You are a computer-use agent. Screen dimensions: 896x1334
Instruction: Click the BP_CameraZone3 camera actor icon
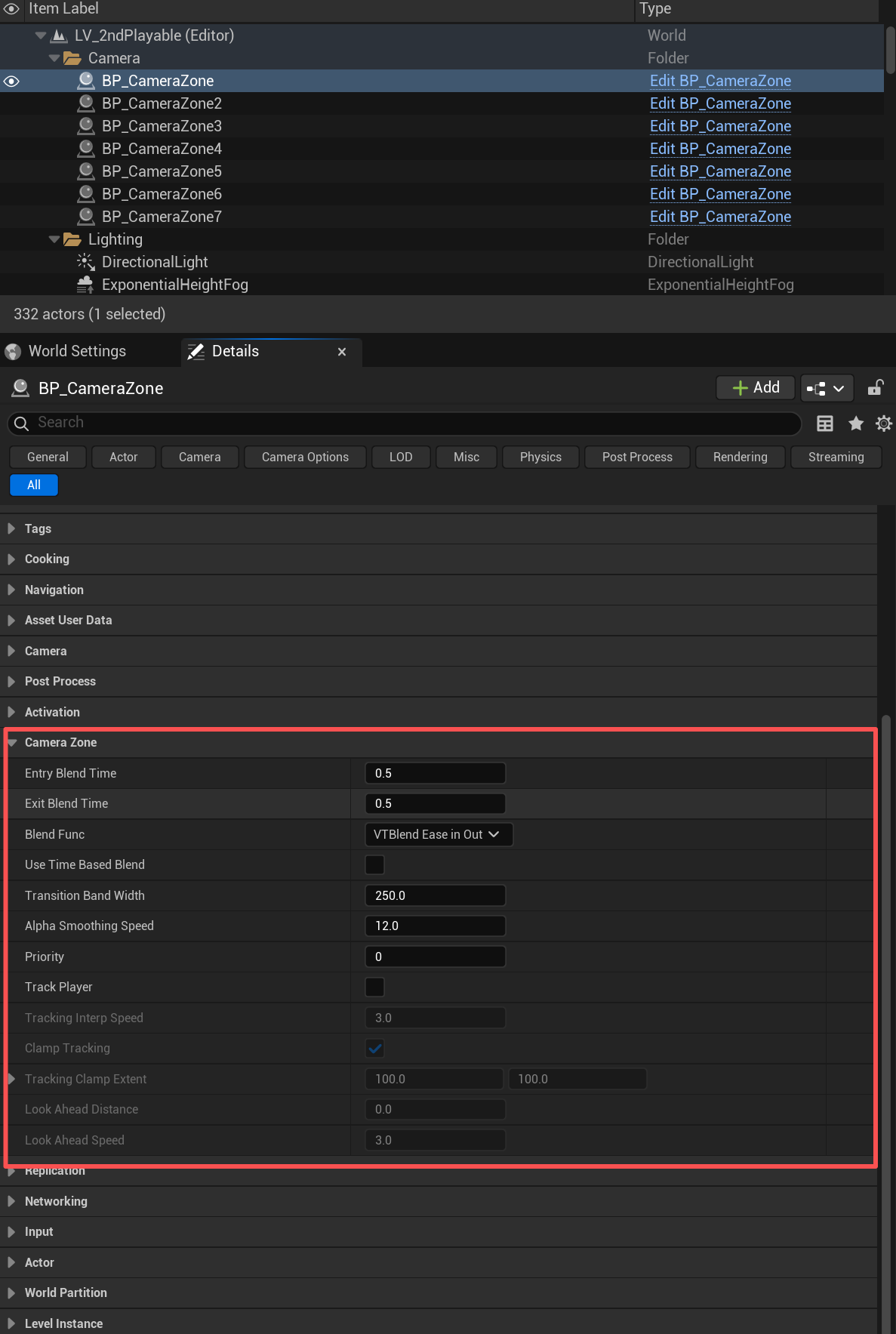coord(86,126)
